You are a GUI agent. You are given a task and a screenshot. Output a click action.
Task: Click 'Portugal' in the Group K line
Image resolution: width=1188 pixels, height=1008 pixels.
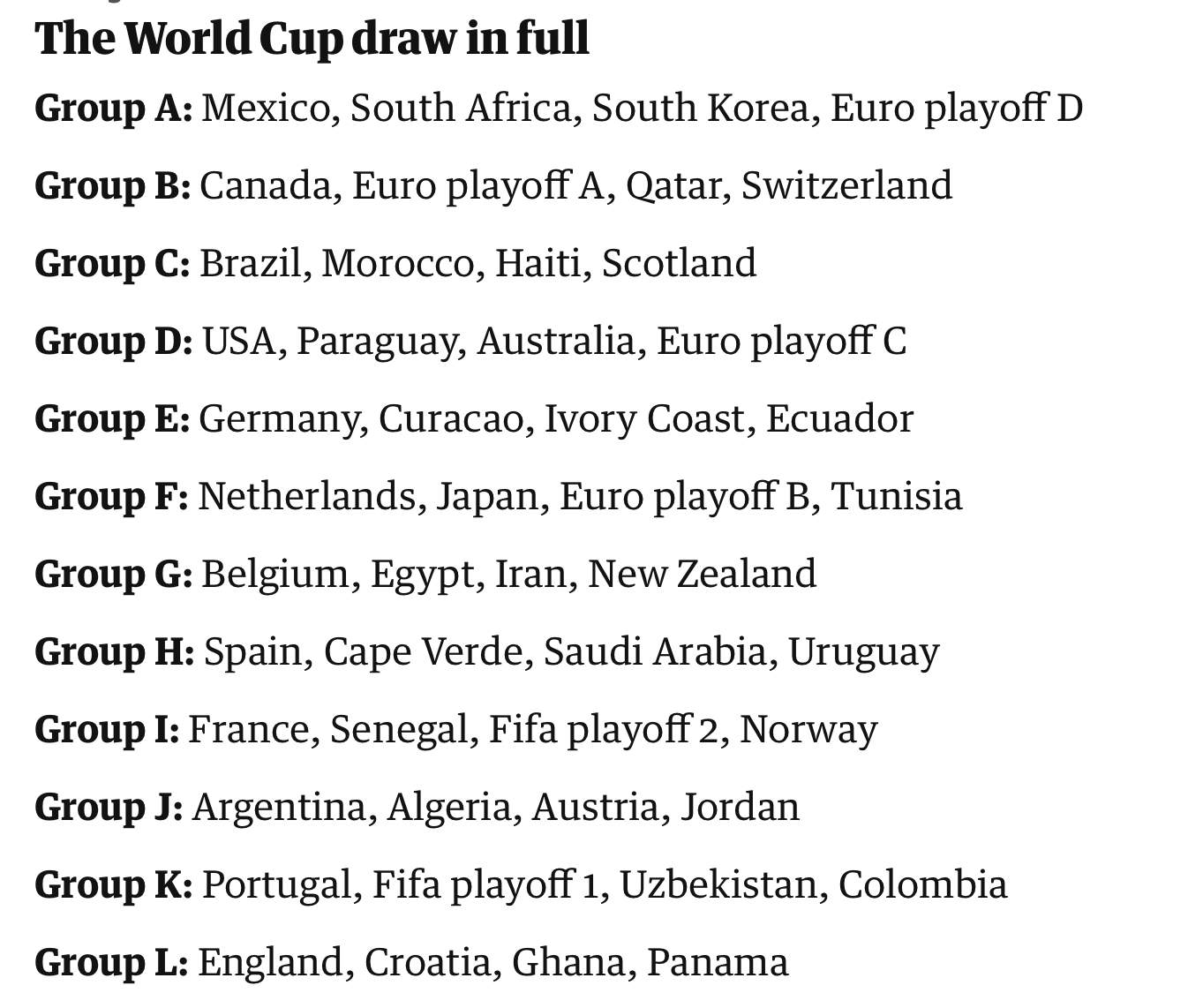[x=277, y=885]
